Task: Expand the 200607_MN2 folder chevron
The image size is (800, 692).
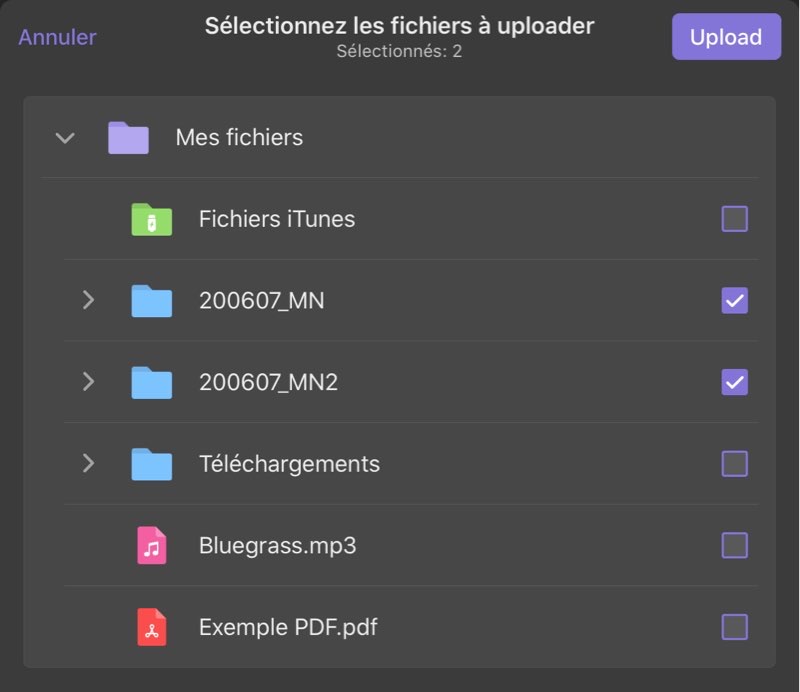Action: pyautogui.click(x=88, y=382)
